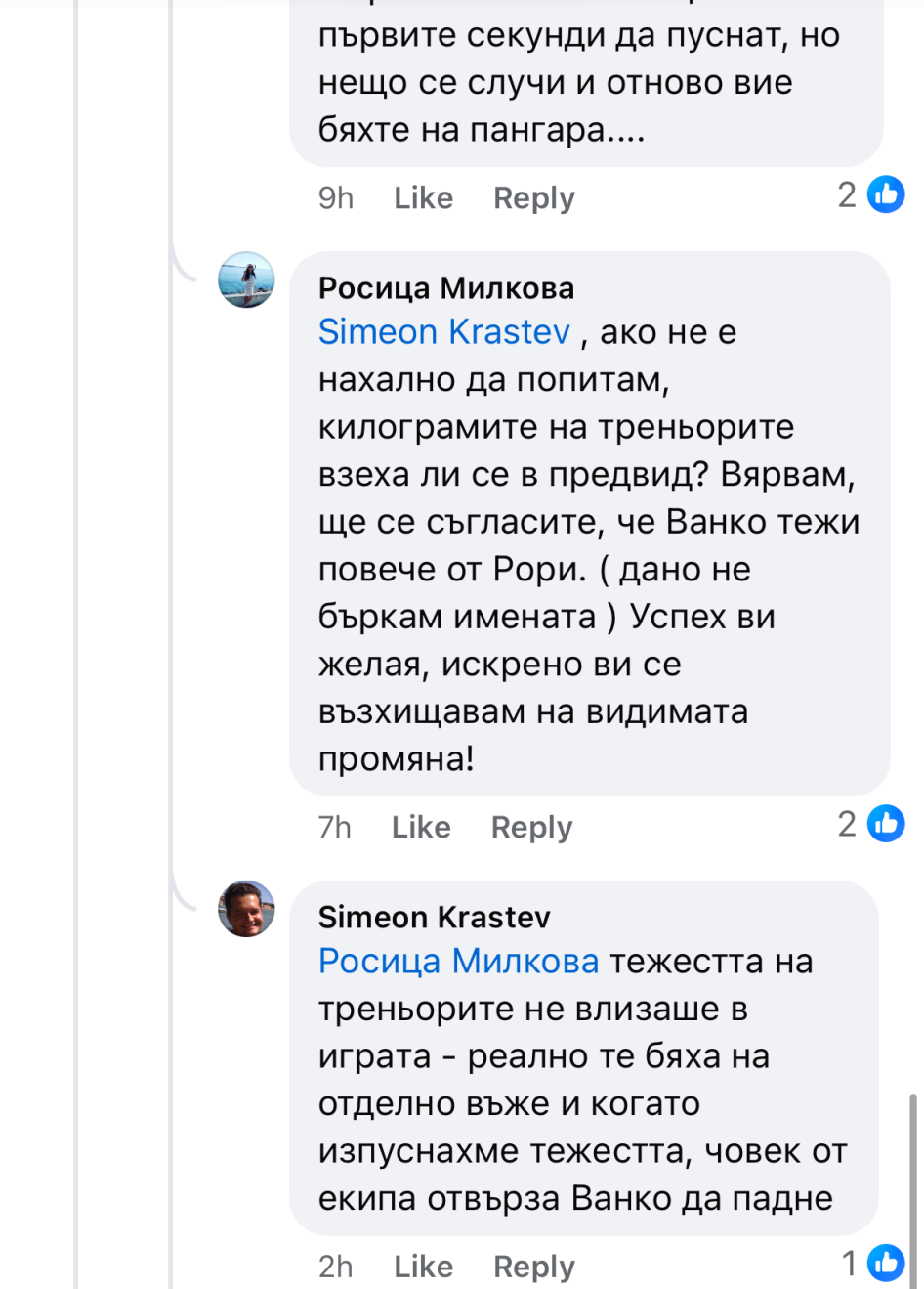The width and height of the screenshot is (924, 1289).
Task: Like the comment posted 9h ago
Action: (x=423, y=198)
